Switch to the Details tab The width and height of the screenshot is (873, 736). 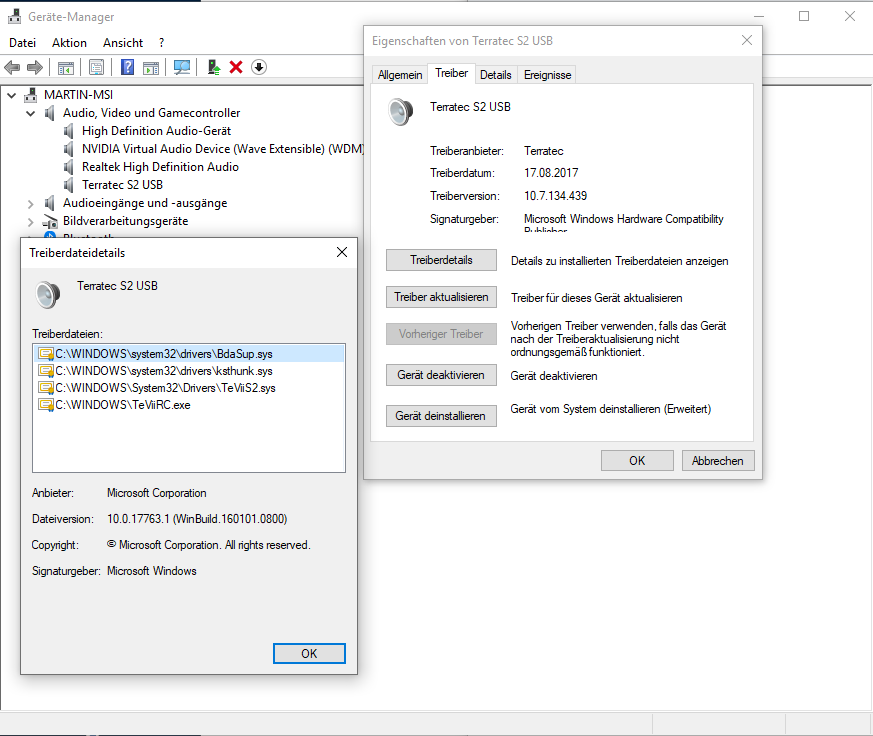(x=495, y=75)
